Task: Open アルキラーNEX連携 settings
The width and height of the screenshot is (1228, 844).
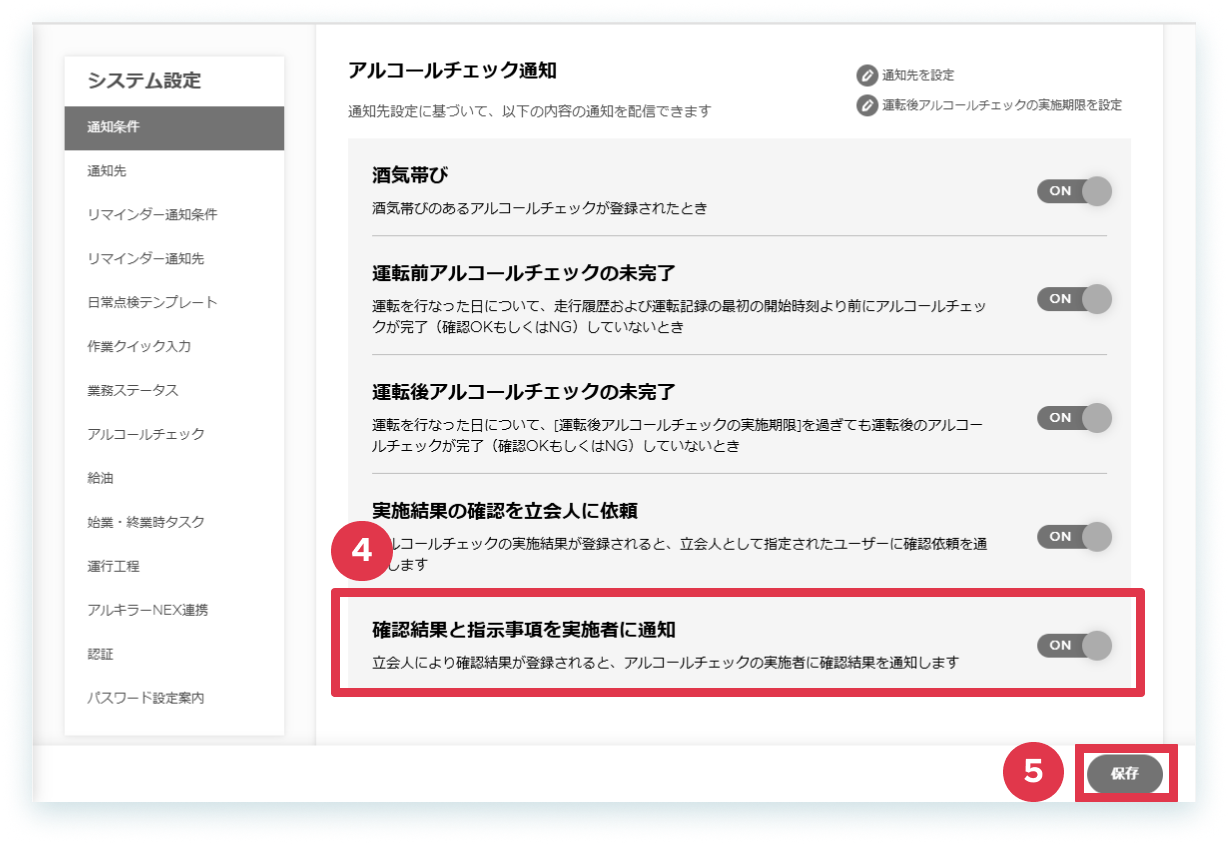Action: pyautogui.click(x=174, y=610)
